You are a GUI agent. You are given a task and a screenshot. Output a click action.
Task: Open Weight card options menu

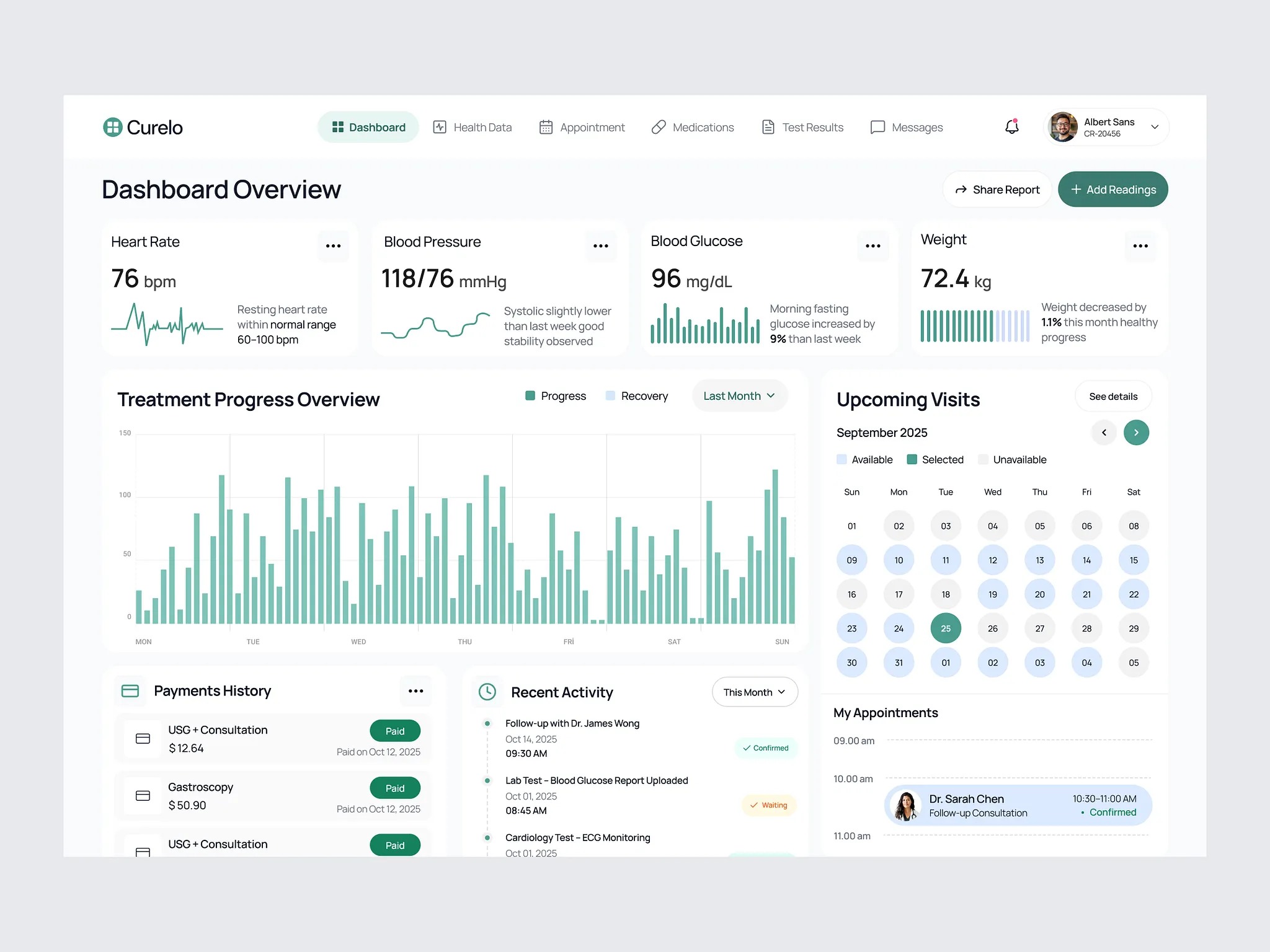[x=1140, y=246]
